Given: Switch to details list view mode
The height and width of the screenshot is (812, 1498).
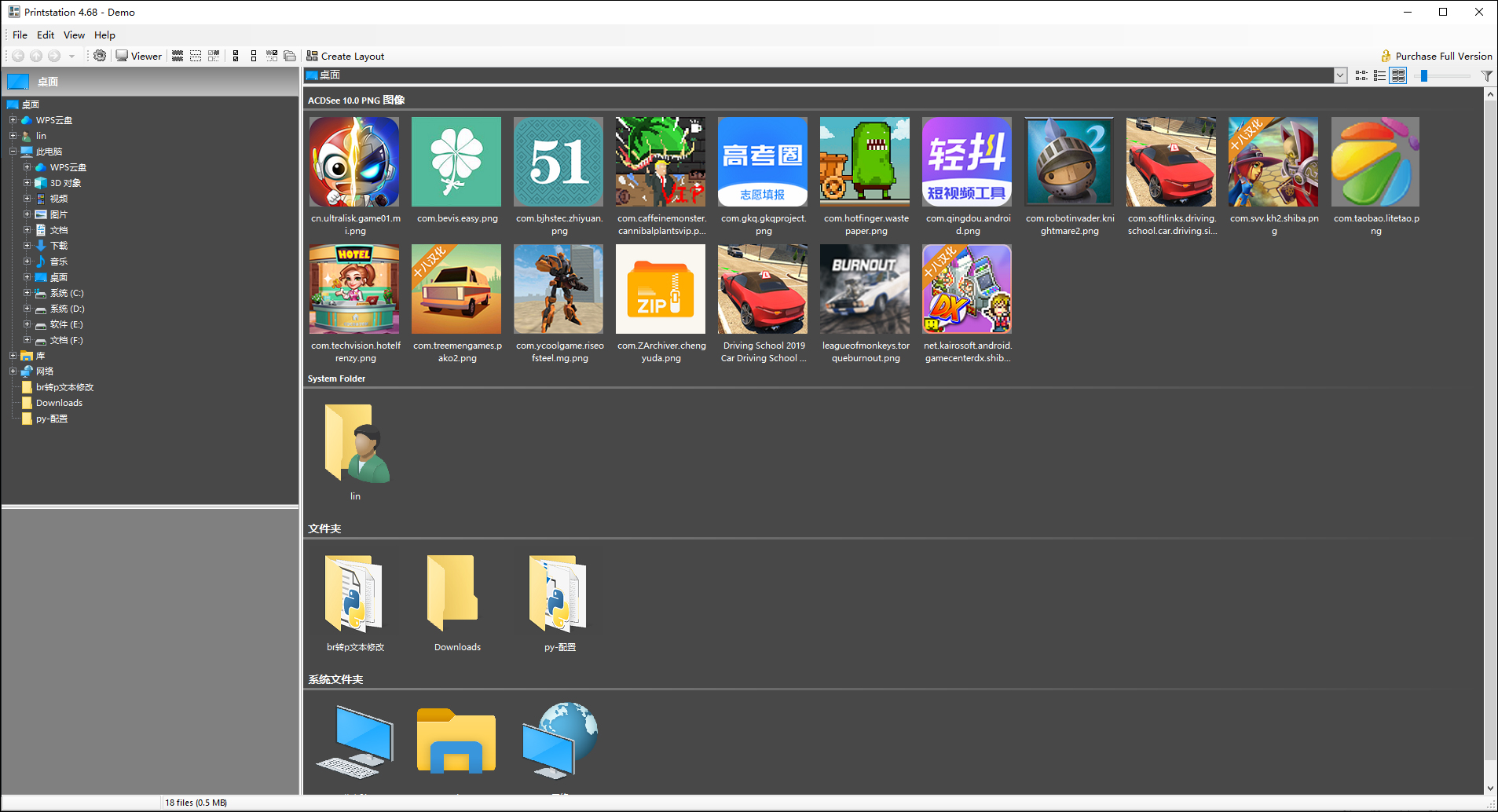Looking at the screenshot, I should pyautogui.click(x=1379, y=75).
